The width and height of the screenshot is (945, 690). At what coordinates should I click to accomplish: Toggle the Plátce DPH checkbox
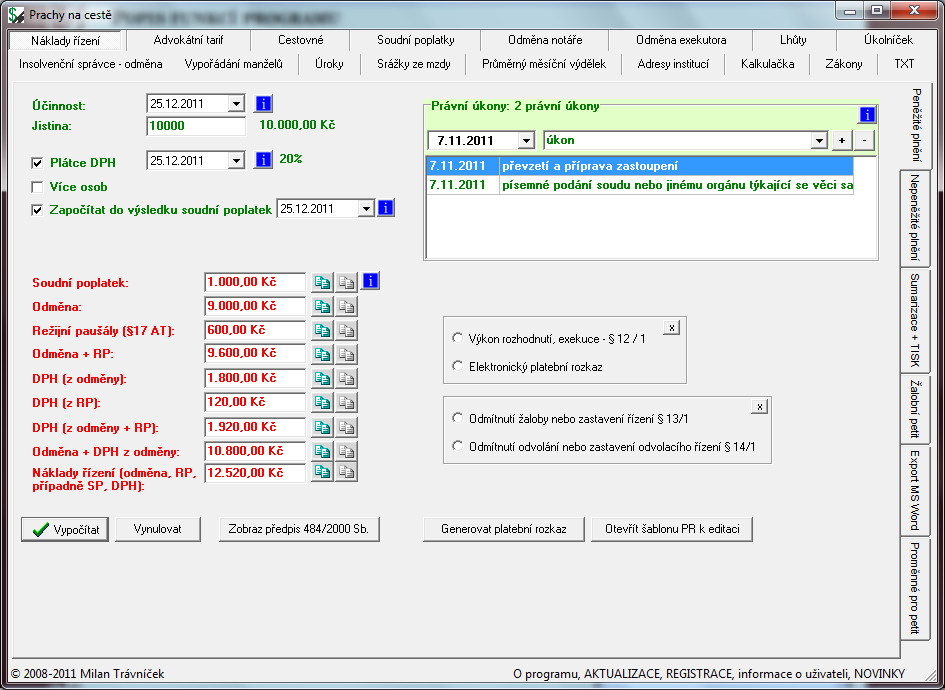point(37,163)
